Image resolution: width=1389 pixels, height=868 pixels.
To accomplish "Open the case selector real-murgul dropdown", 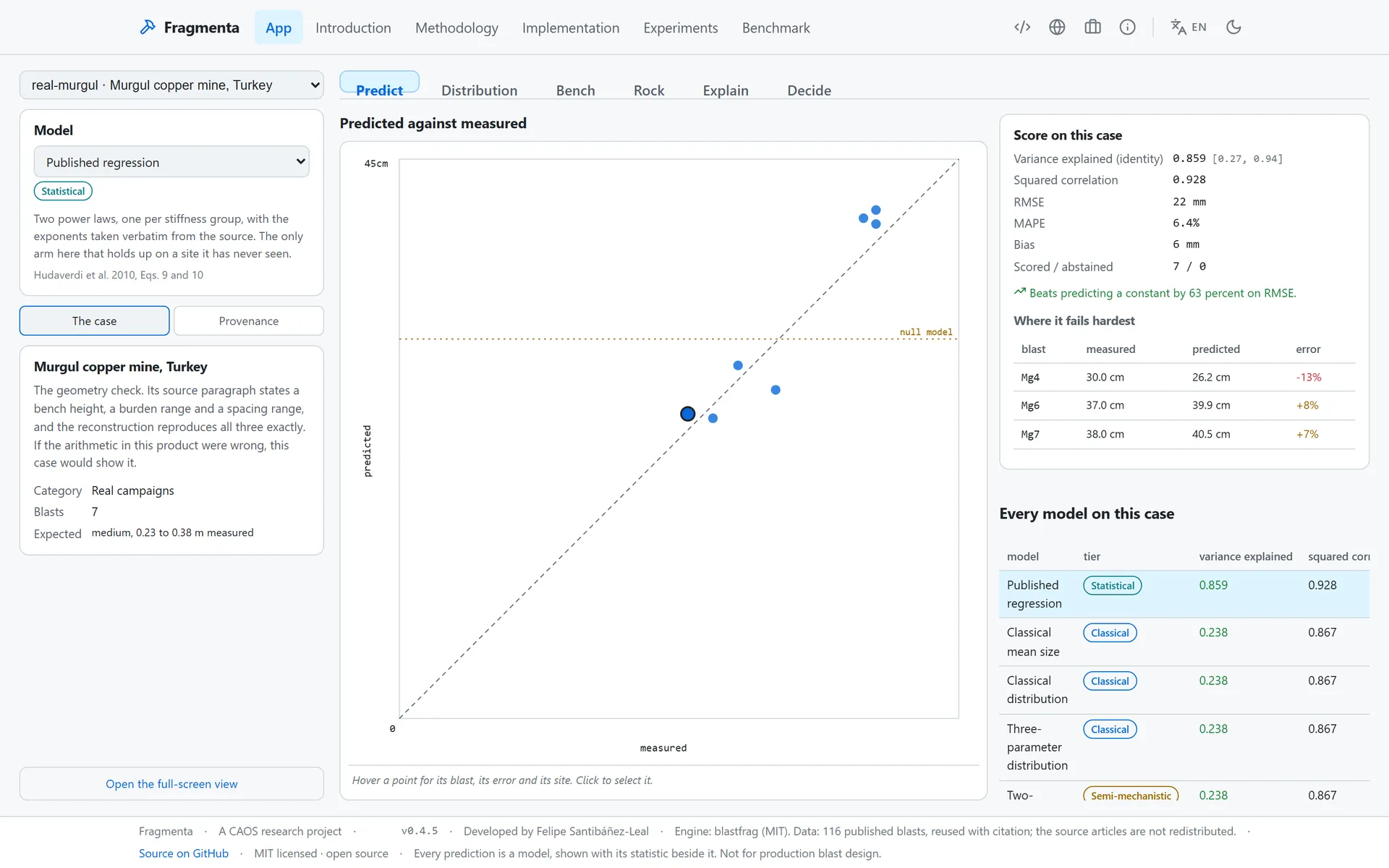I will click(171, 85).
